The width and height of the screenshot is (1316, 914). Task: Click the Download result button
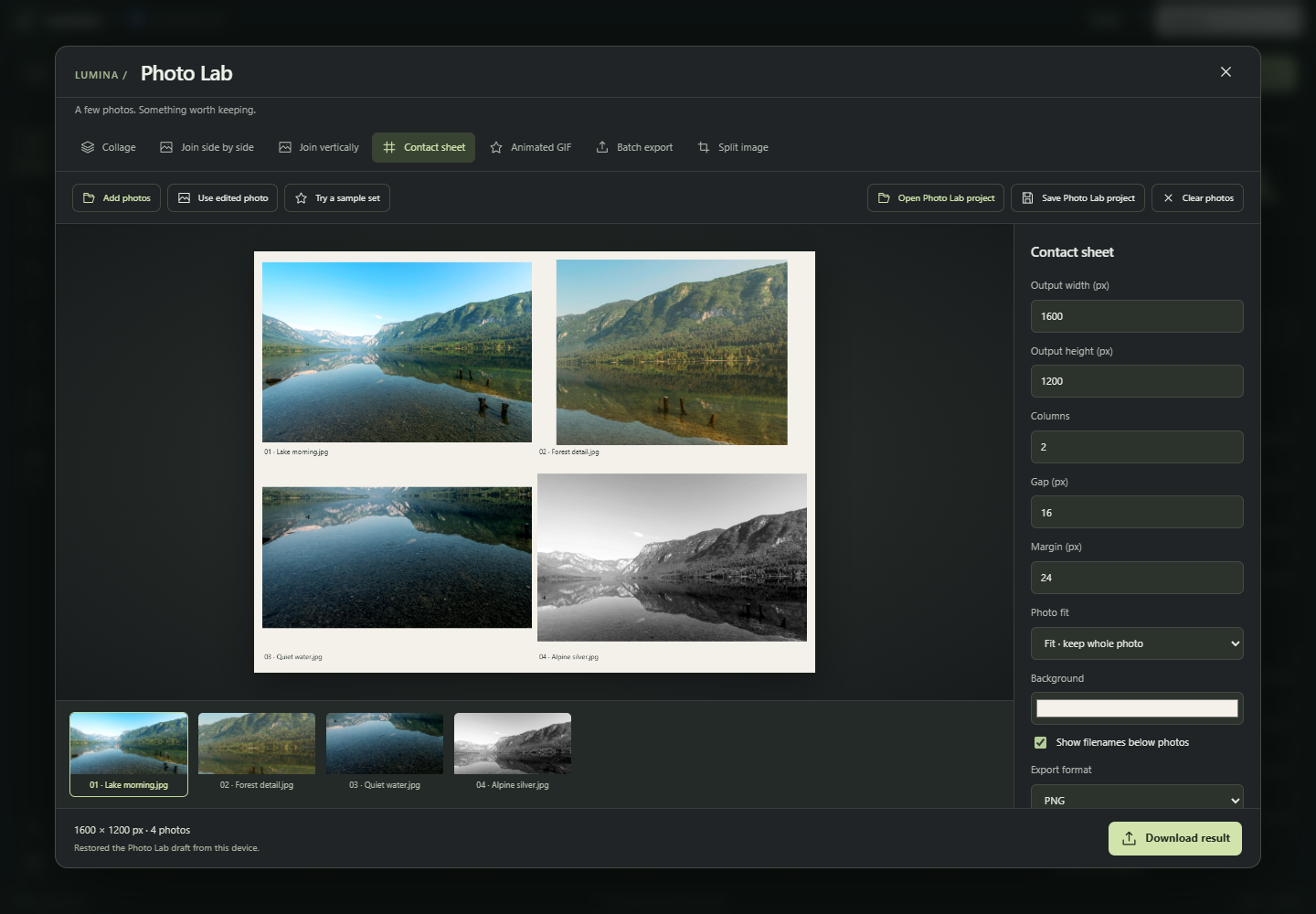pos(1175,838)
